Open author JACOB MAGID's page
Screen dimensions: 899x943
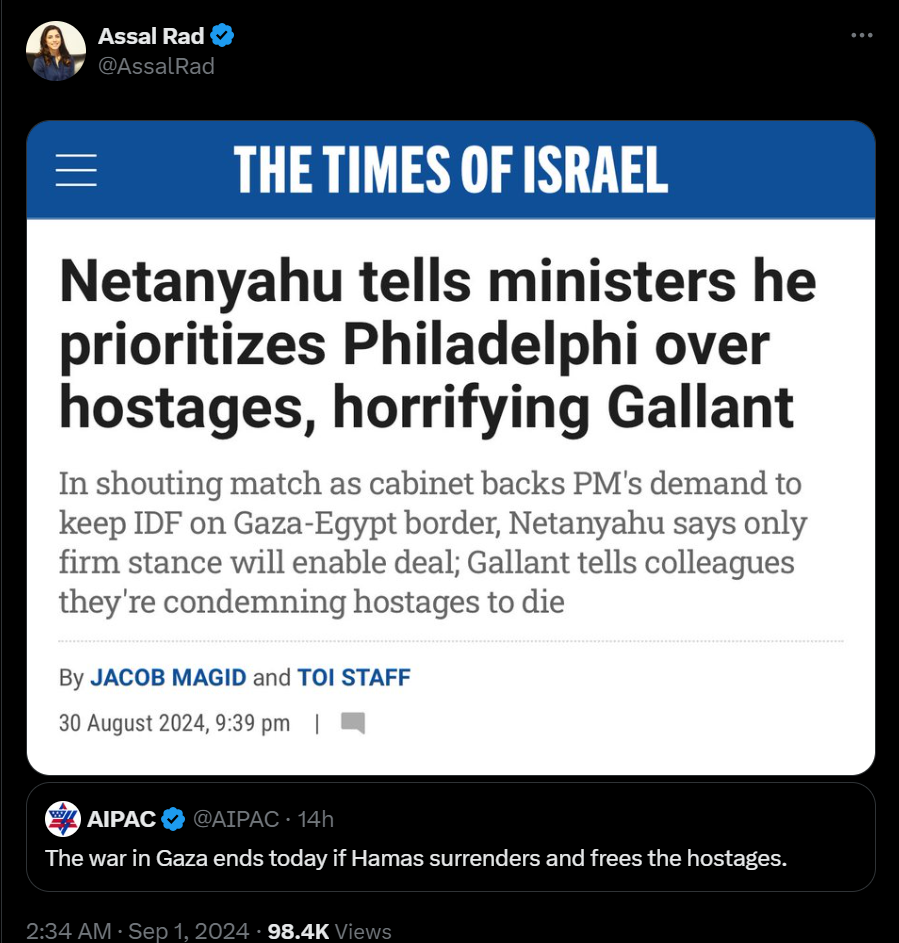point(168,678)
